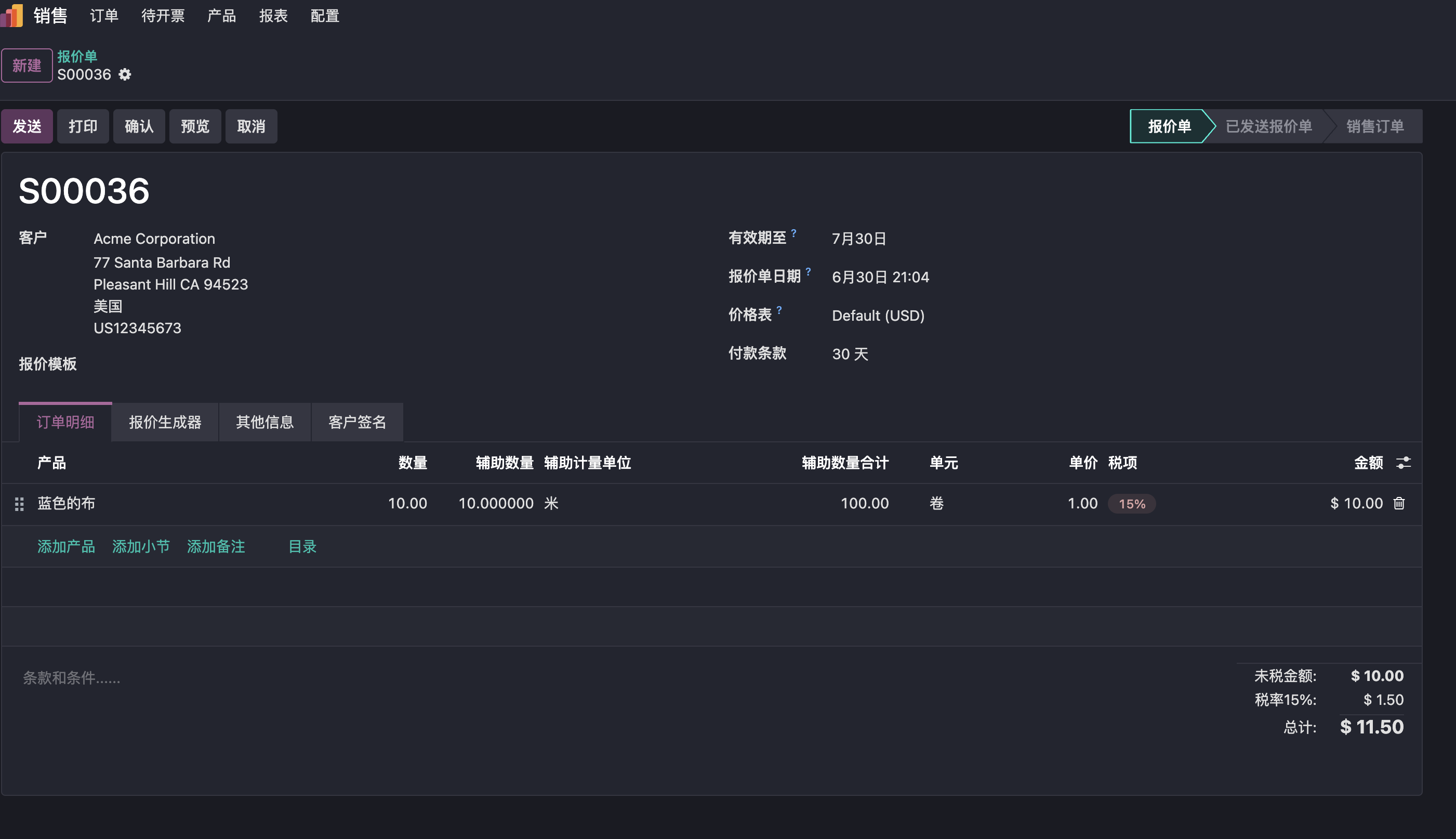Image resolution: width=1456 pixels, height=839 pixels.
Task: Open the gear actions menu next to S00036
Action: [x=125, y=74]
